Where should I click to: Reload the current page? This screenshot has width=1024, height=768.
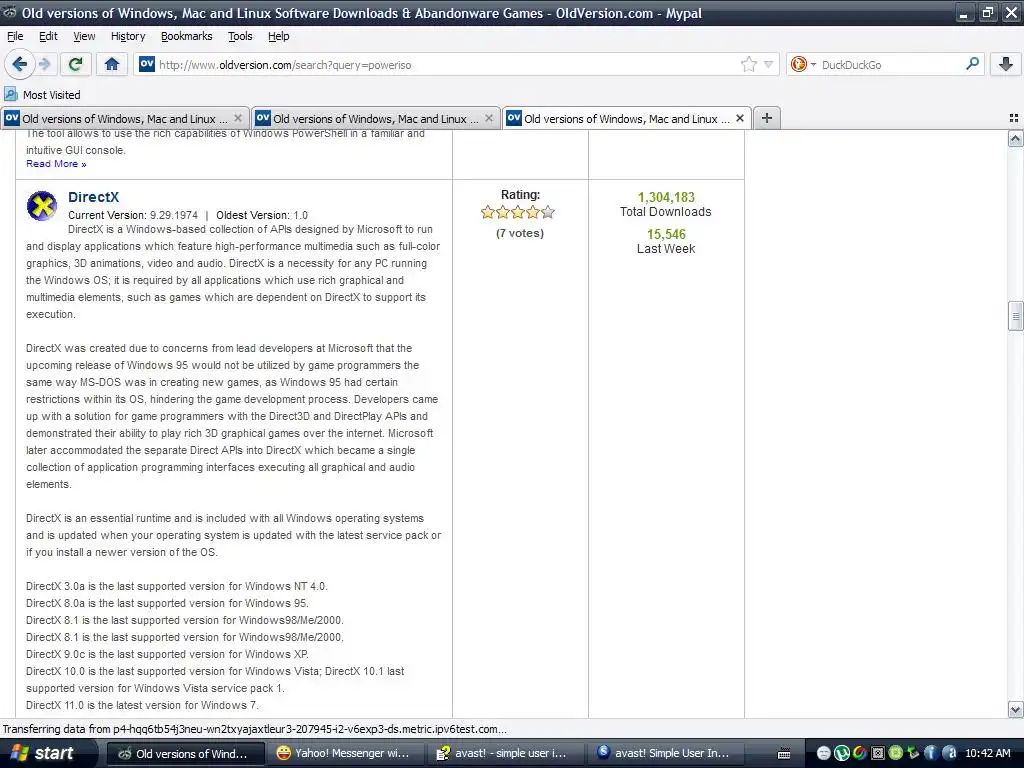pyautogui.click(x=75, y=64)
